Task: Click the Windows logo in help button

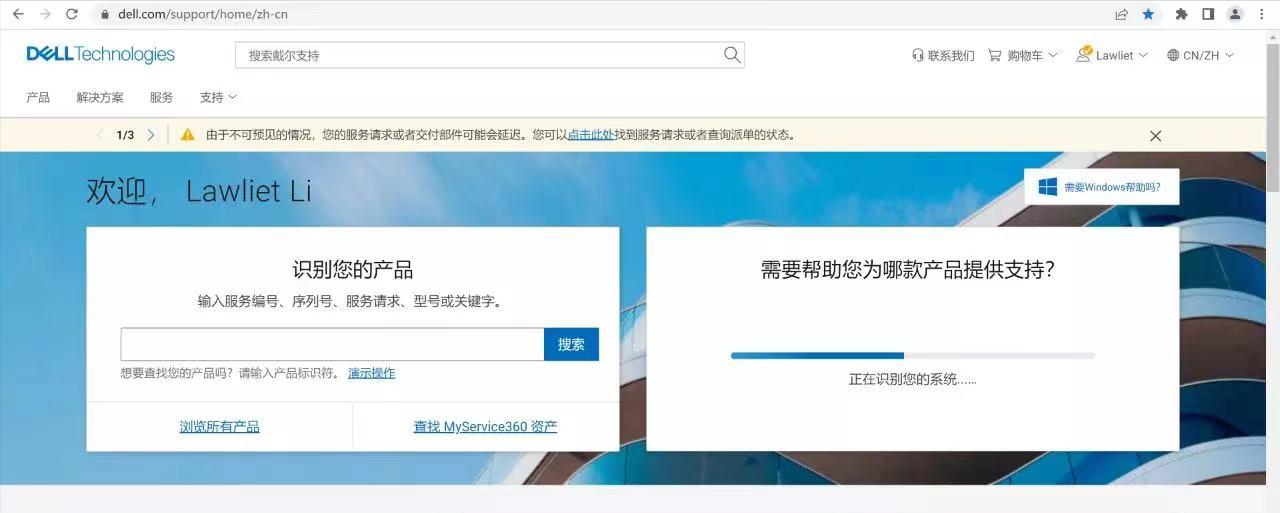Action: pyautogui.click(x=1047, y=187)
